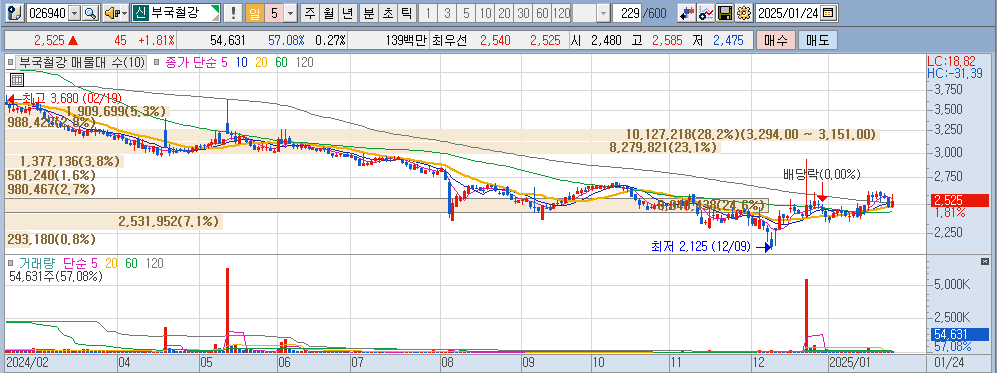Select the 월 monthly period button
Image resolution: width=997 pixels, height=373 pixels.
pyautogui.click(x=328, y=13)
